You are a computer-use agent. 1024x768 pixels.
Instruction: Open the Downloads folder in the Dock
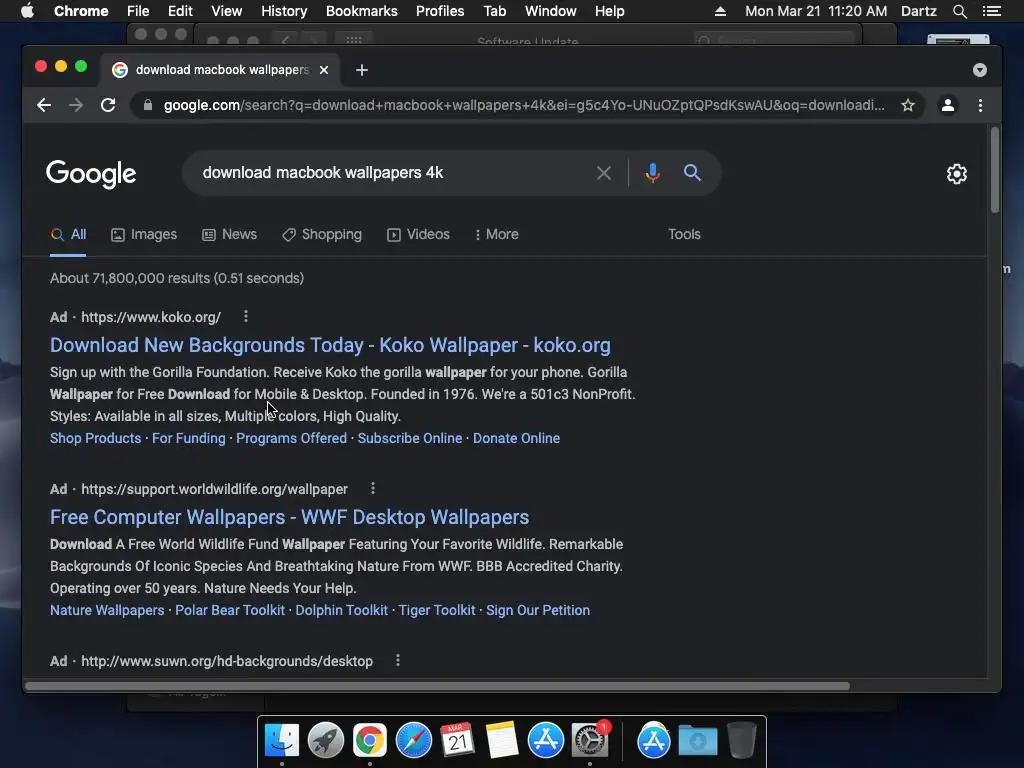tap(697, 741)
